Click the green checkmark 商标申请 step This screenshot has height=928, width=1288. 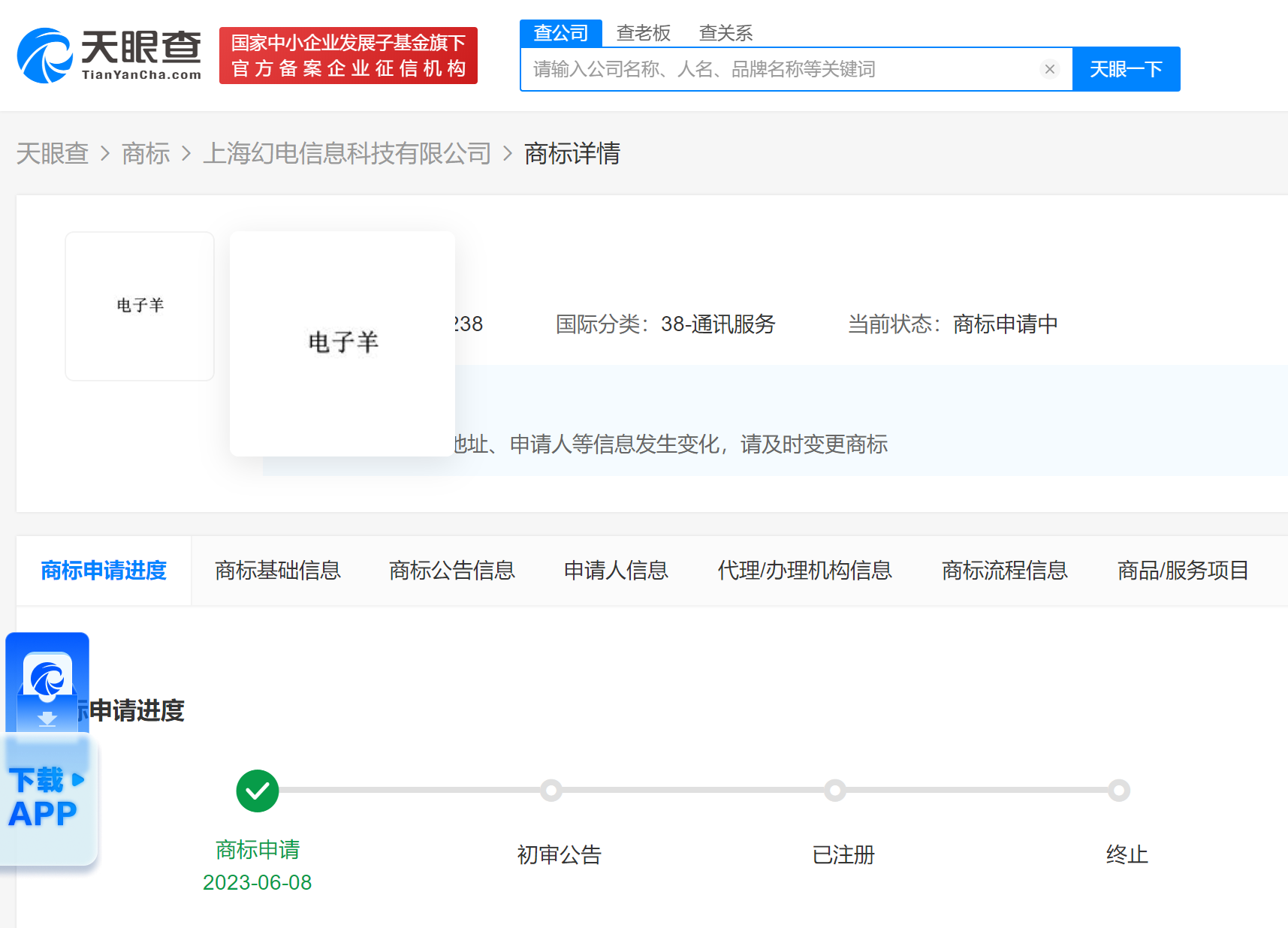258,791
